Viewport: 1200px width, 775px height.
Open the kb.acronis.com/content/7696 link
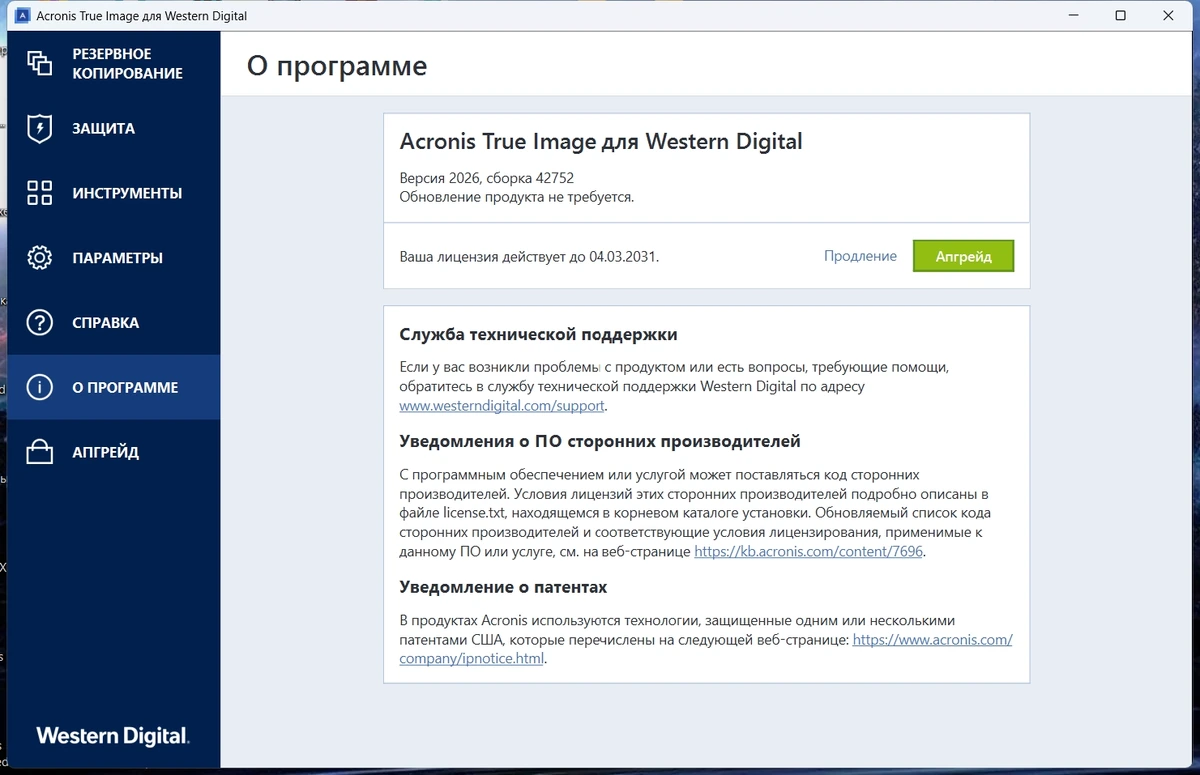[x=808, y=551]
